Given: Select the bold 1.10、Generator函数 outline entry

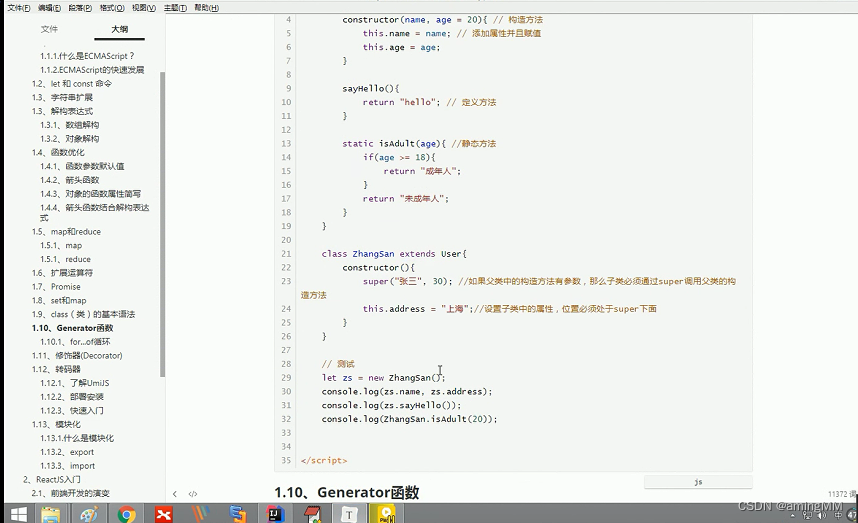Looking at the screenshot, I should 72,328.
